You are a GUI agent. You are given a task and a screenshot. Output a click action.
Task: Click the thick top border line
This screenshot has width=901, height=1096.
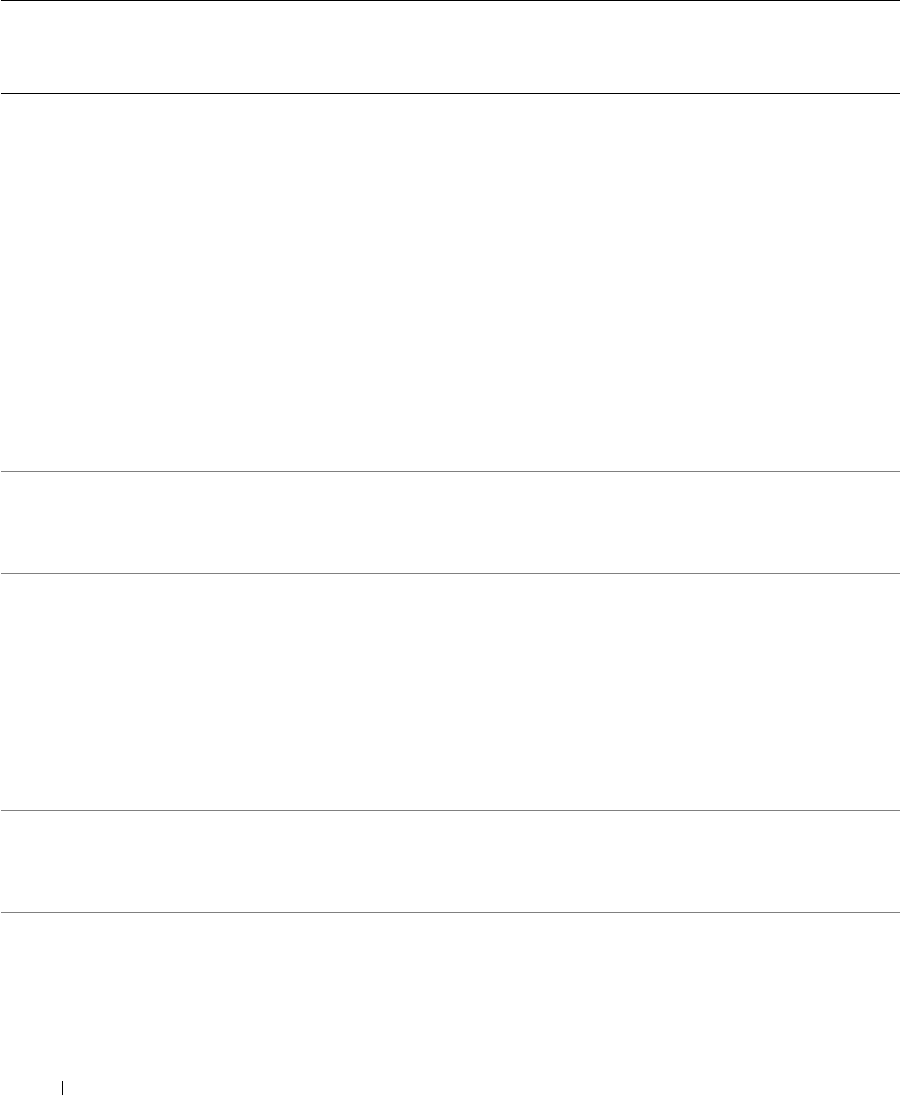point(450,1)
